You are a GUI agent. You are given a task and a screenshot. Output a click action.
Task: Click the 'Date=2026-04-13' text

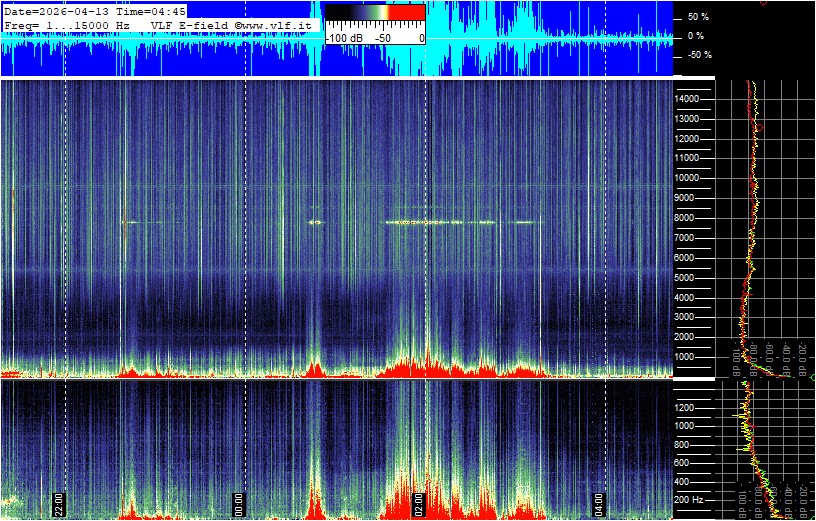coord(57,12)
